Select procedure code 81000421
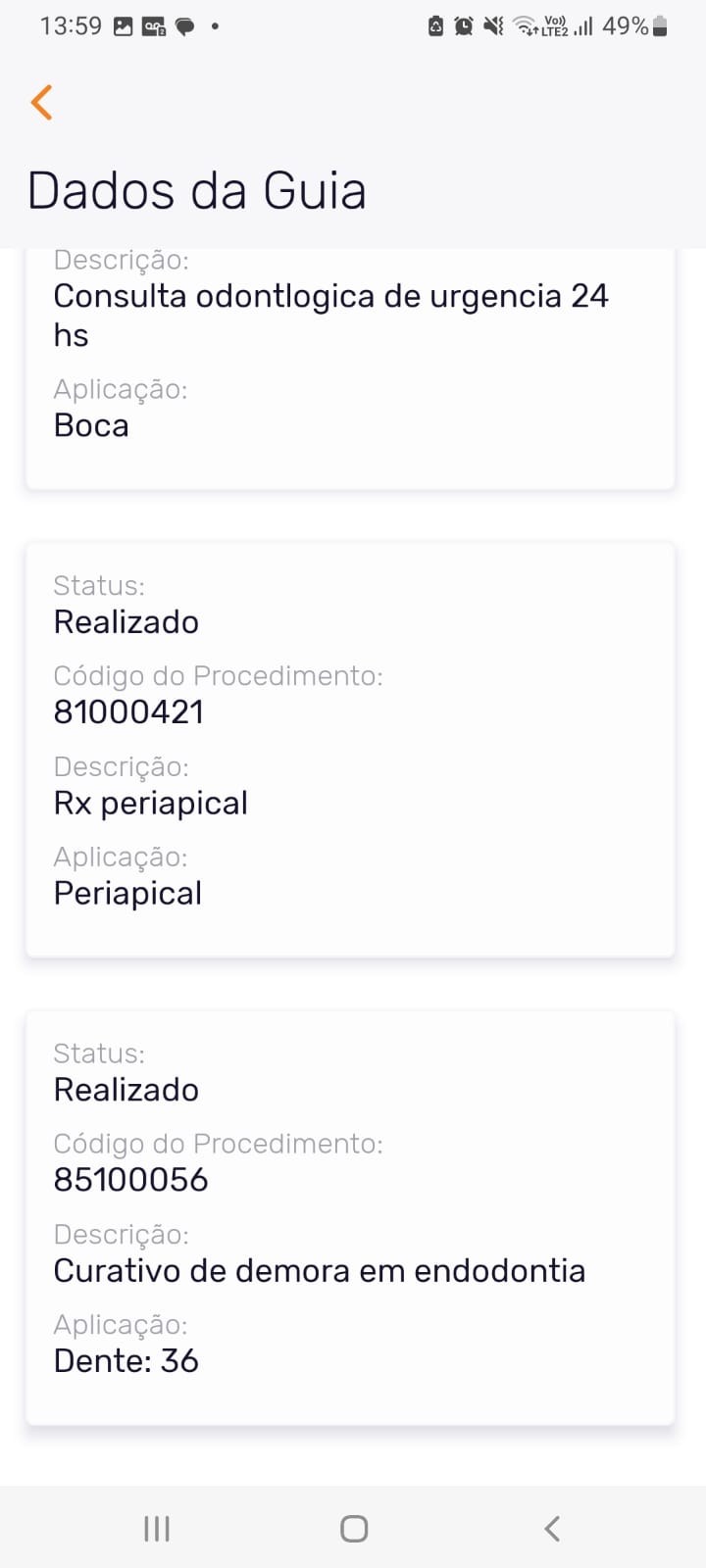The image size is (706, 1568). click(x=128, y=711)
